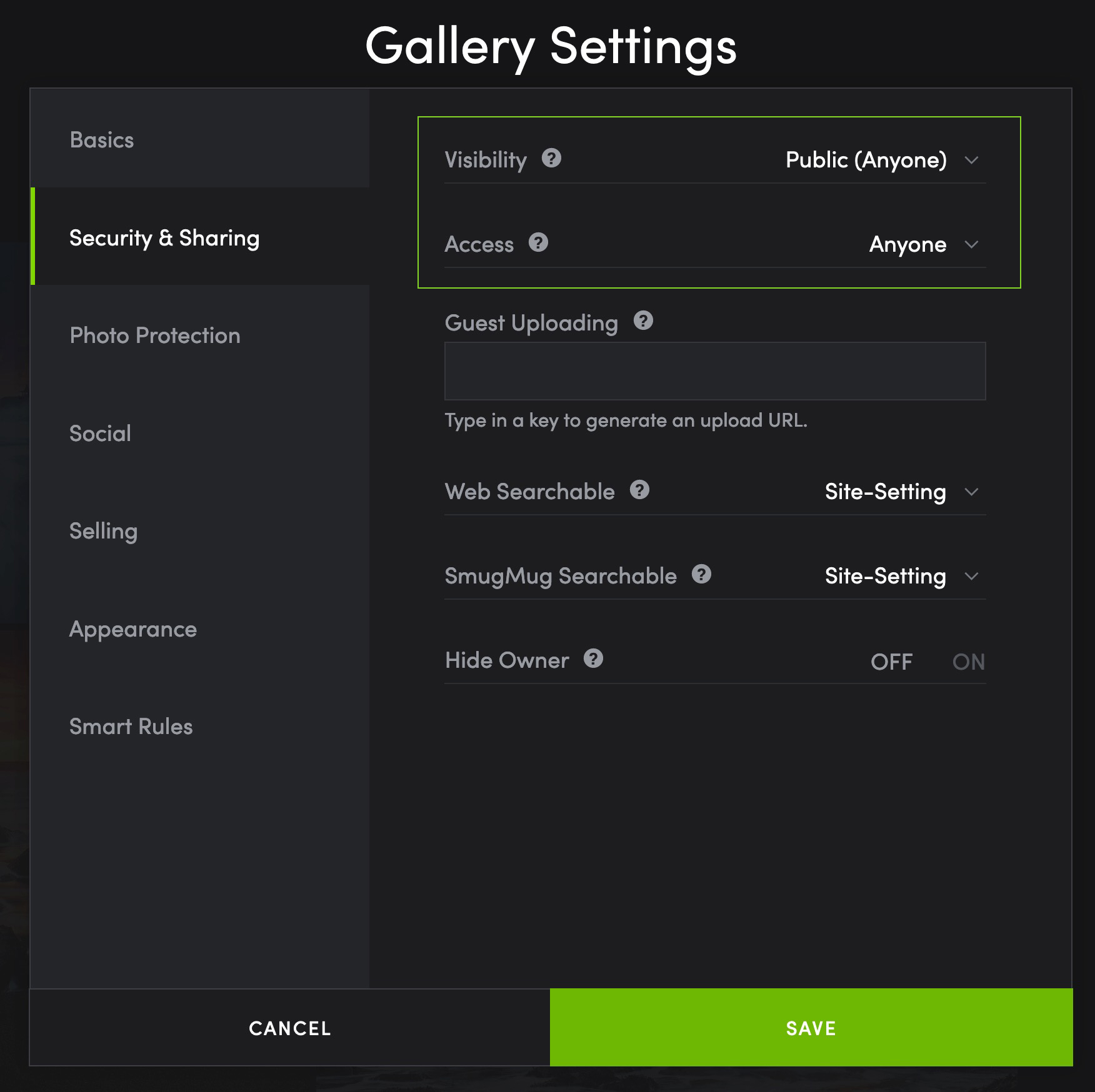This screenshot has height=1092, width=1095.
Task: Select the 'Guest Uploading' label text
Action: coord(531,323)
